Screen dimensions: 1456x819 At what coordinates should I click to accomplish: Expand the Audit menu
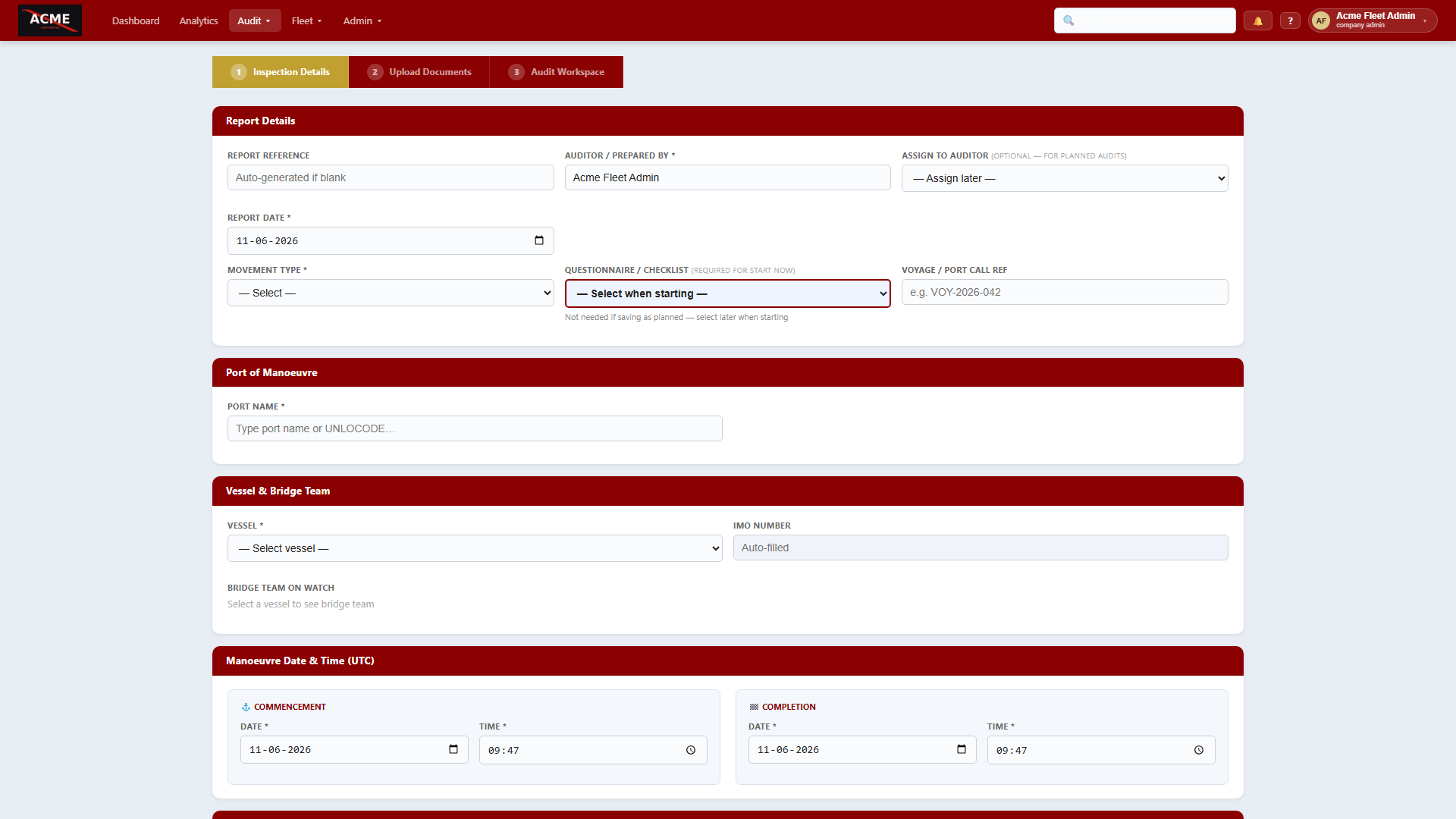(x=254, y=20)
